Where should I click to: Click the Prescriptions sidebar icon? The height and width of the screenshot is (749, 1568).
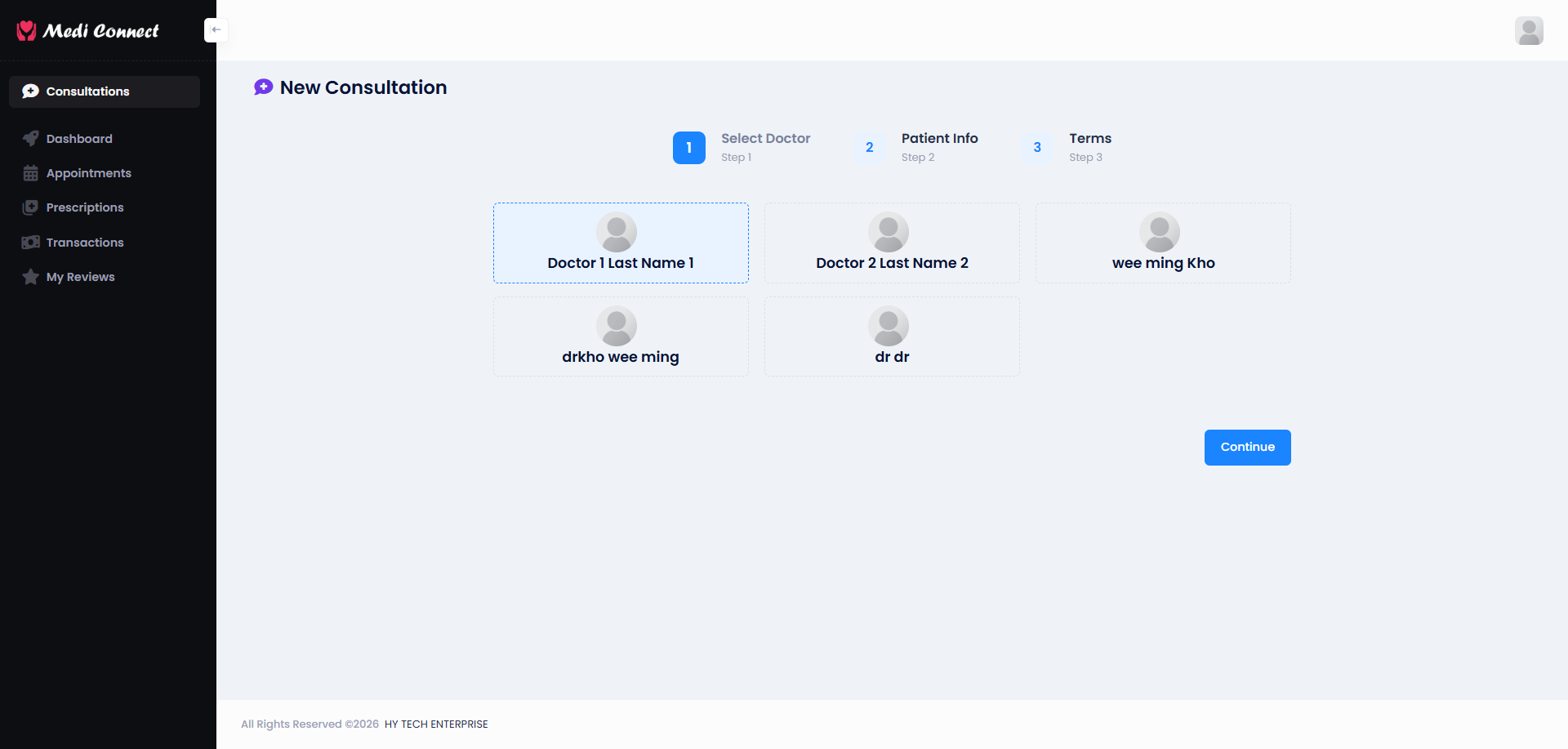tap(30, 207)
